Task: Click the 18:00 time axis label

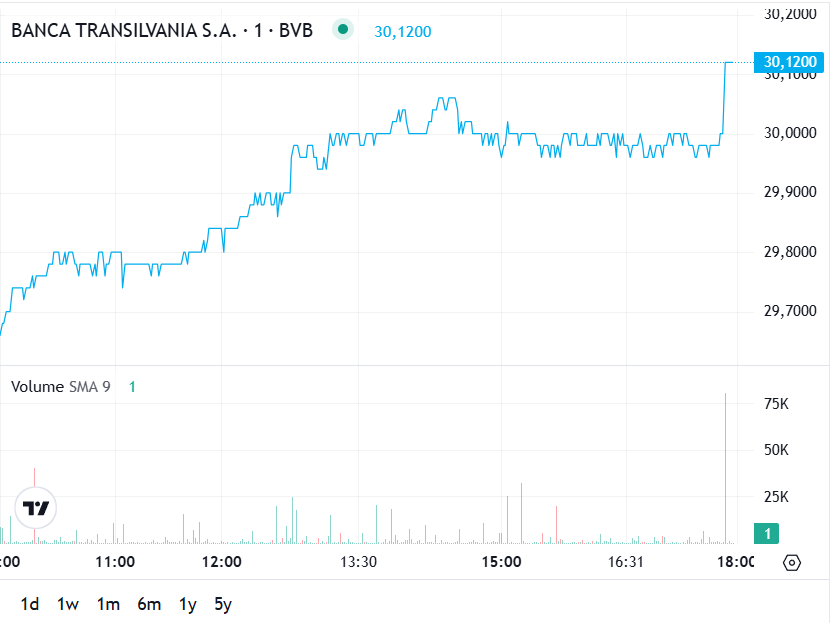Action: tap(736, 562)
